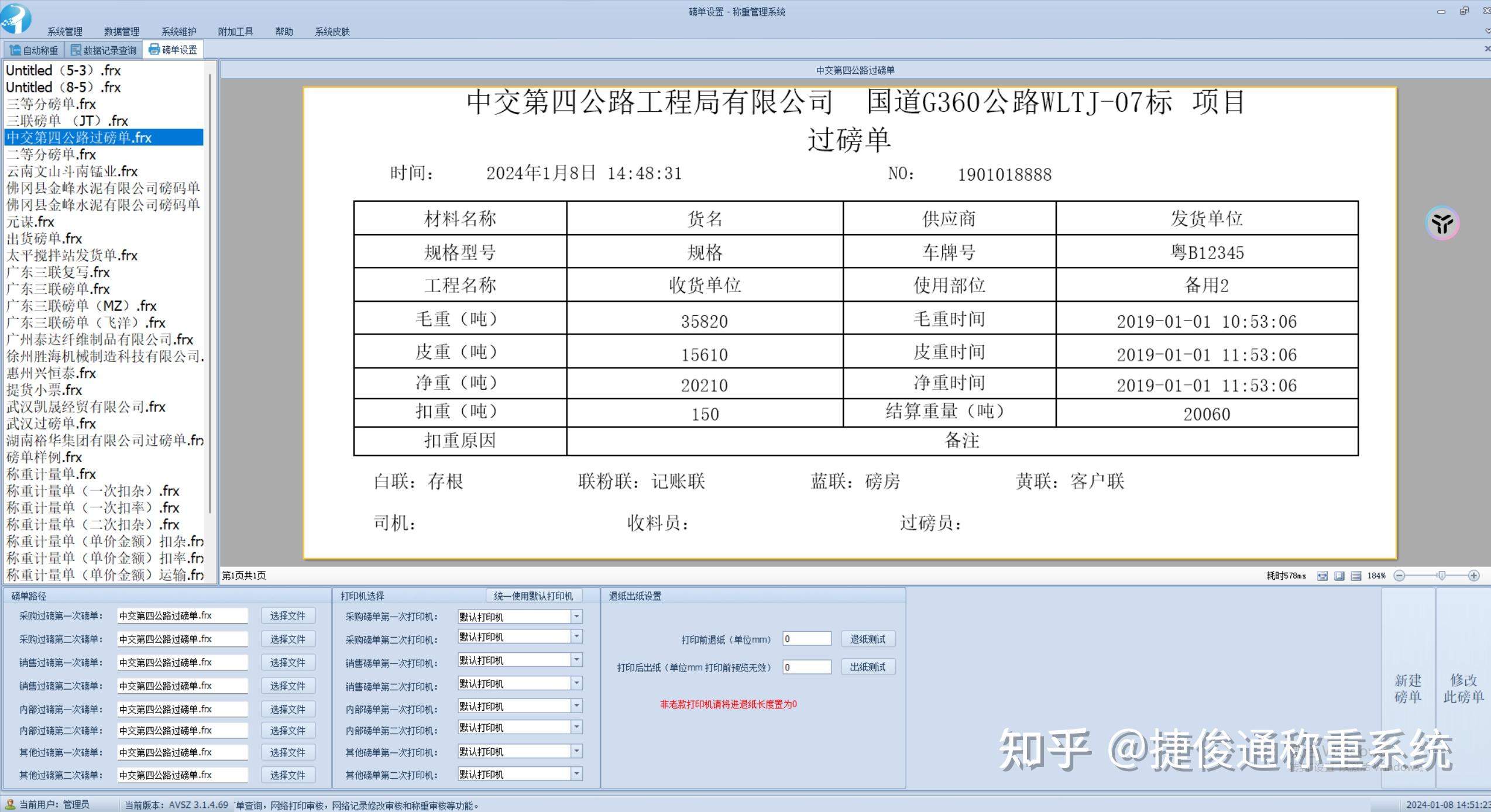This screenshot has height=812, width=1491.
Task: Click the preview zoom slider handle
Action: coord(1441,576)
